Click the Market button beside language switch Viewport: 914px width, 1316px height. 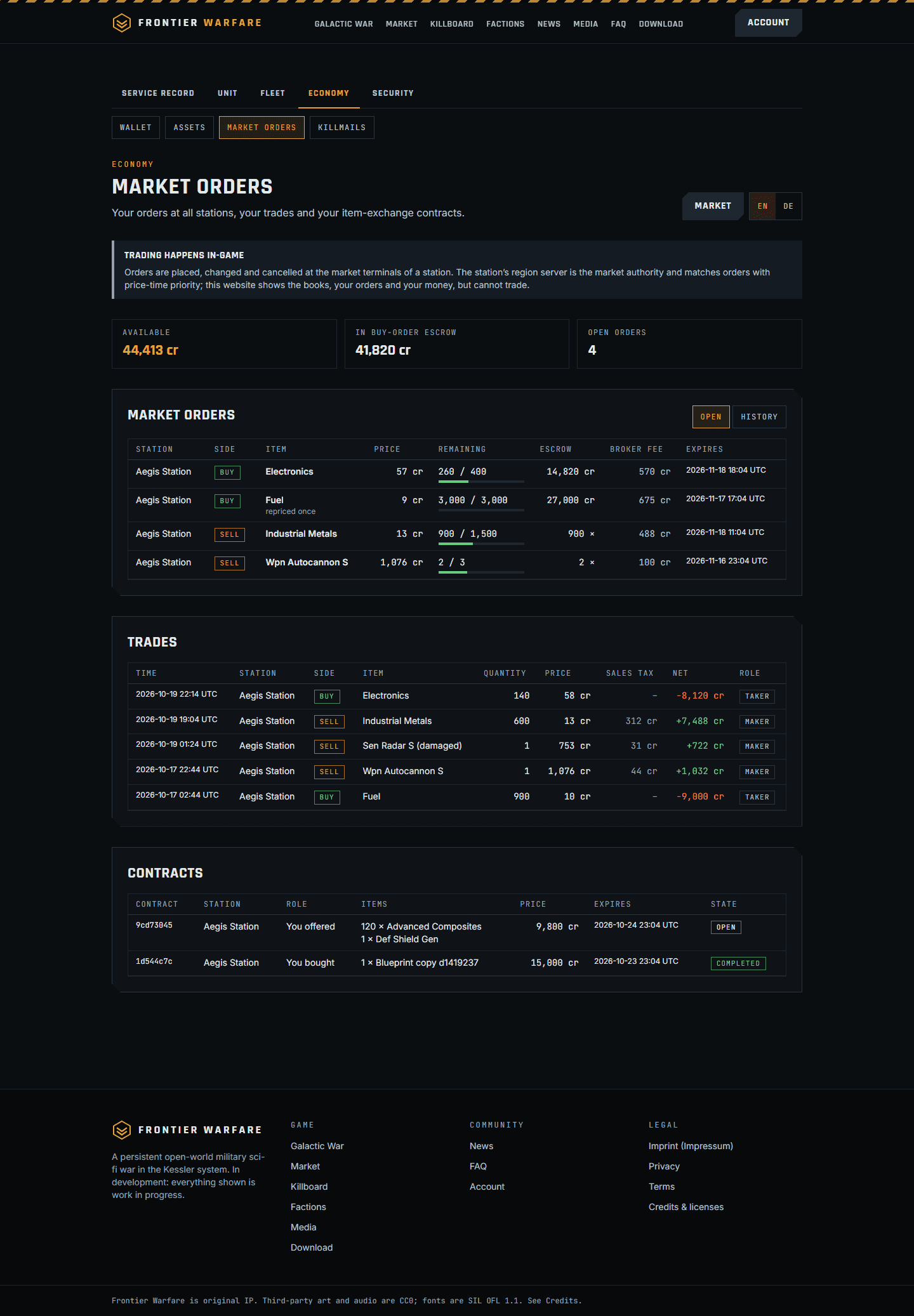click(713, 206)
